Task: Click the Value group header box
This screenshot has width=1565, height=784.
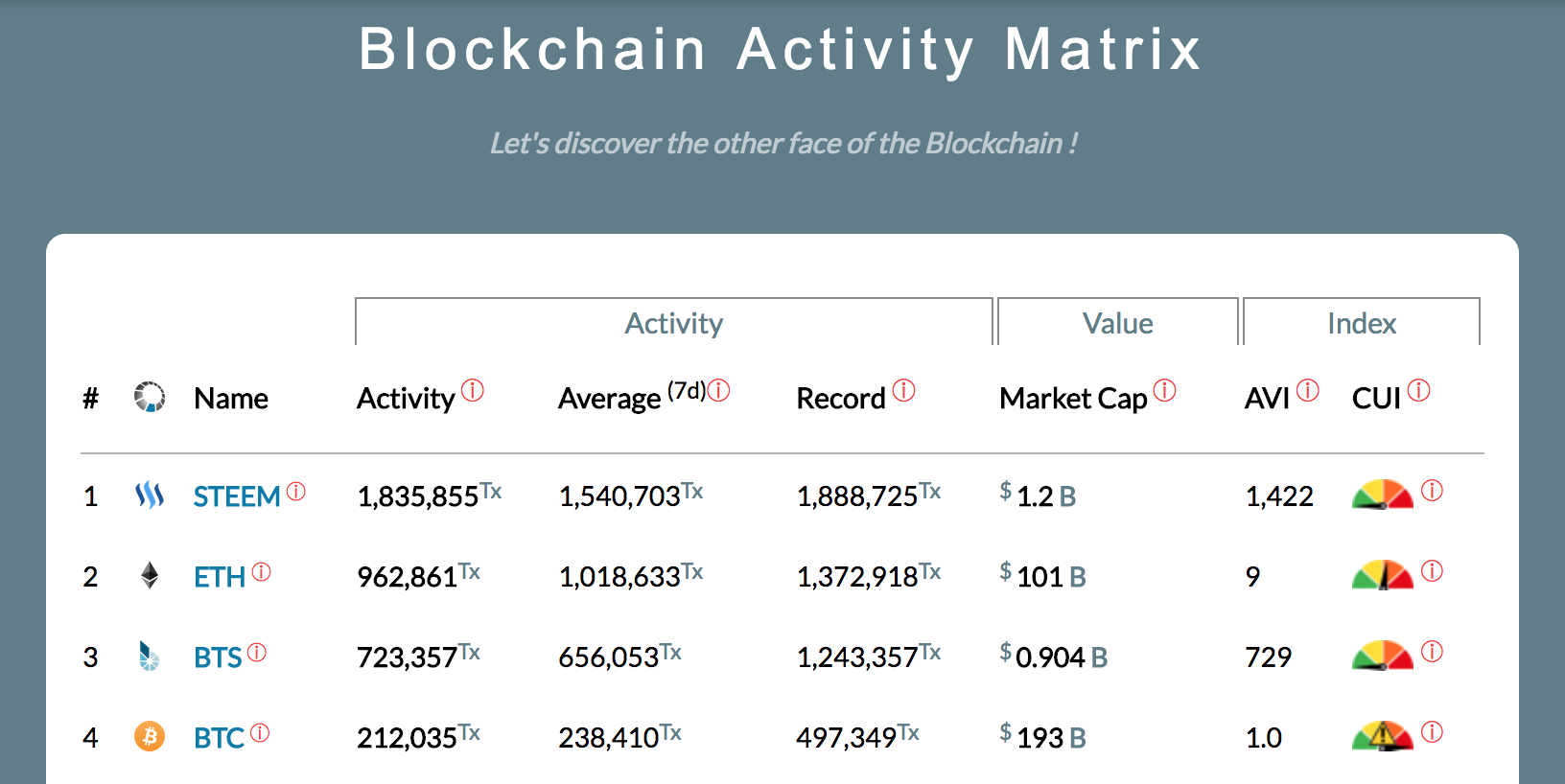Action: pyautogui.click(x=1118, y=322)
